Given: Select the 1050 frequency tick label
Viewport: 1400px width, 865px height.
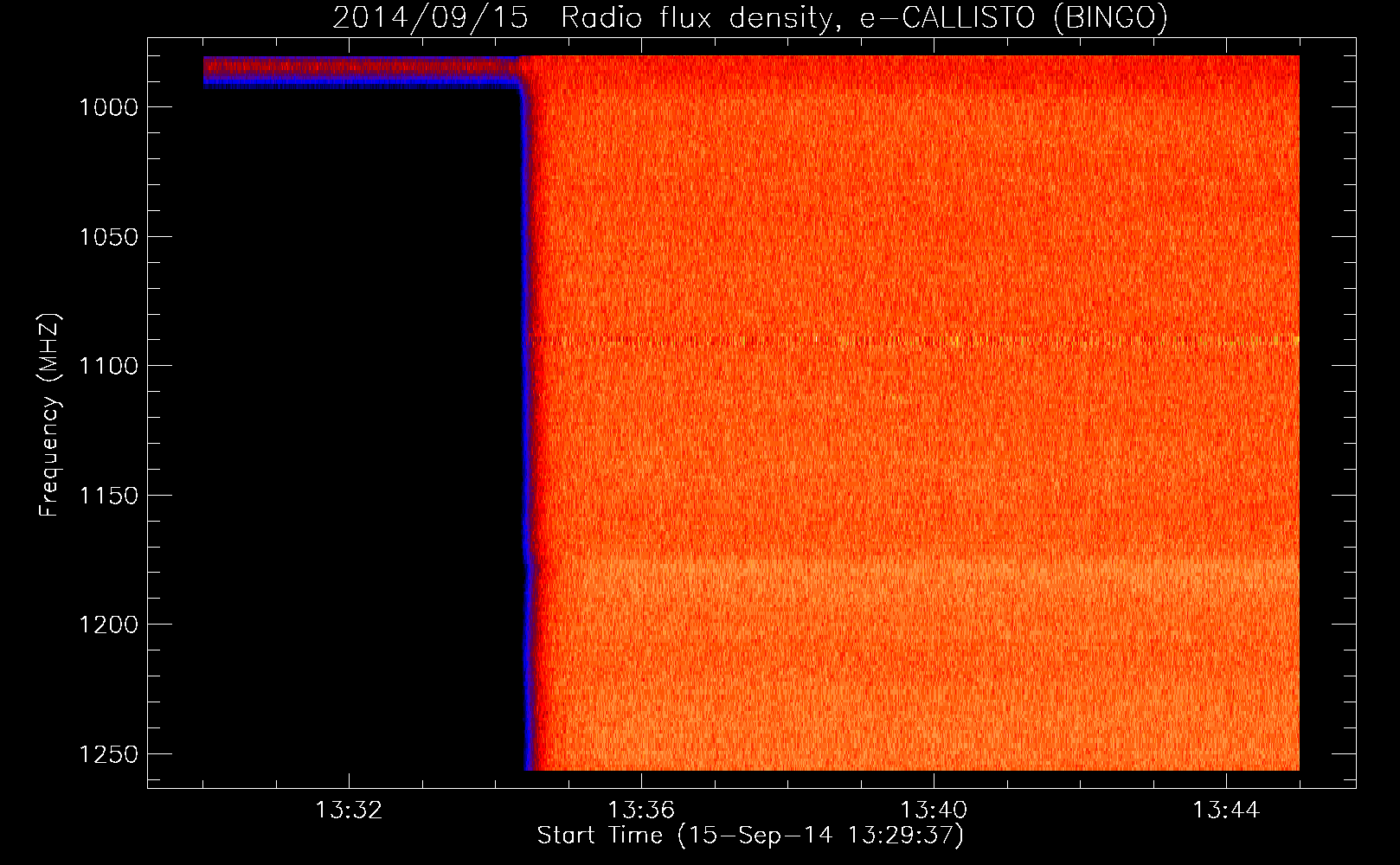Looking at the screenshot, I should pos(108,237).
